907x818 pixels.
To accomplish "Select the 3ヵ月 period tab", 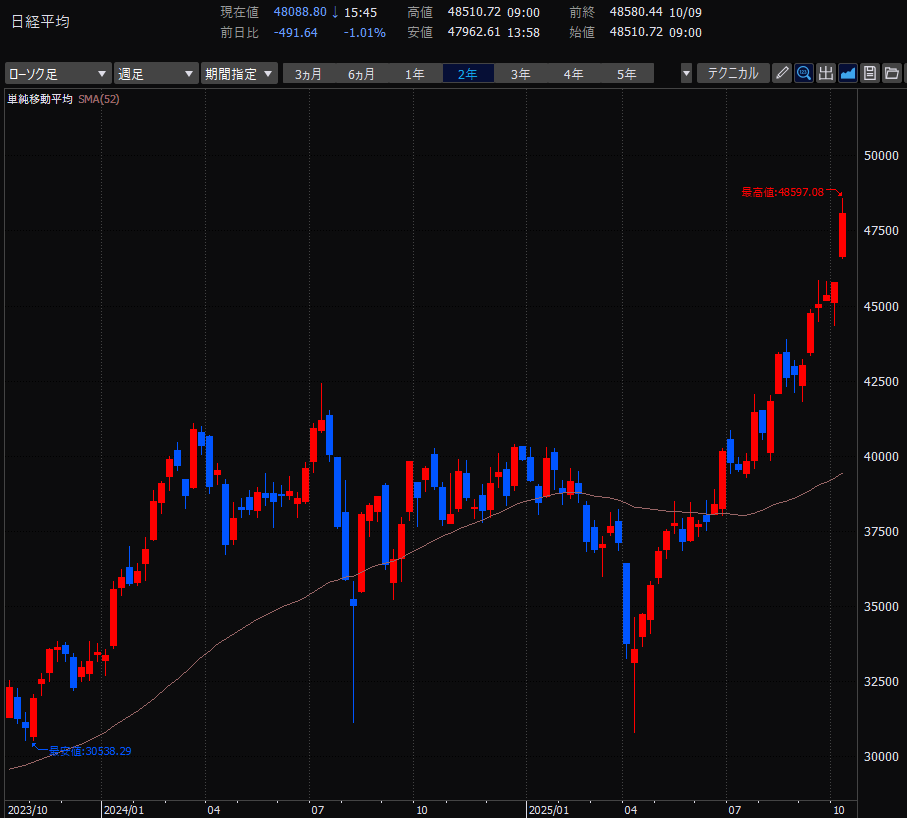I will tap(308, 74).
